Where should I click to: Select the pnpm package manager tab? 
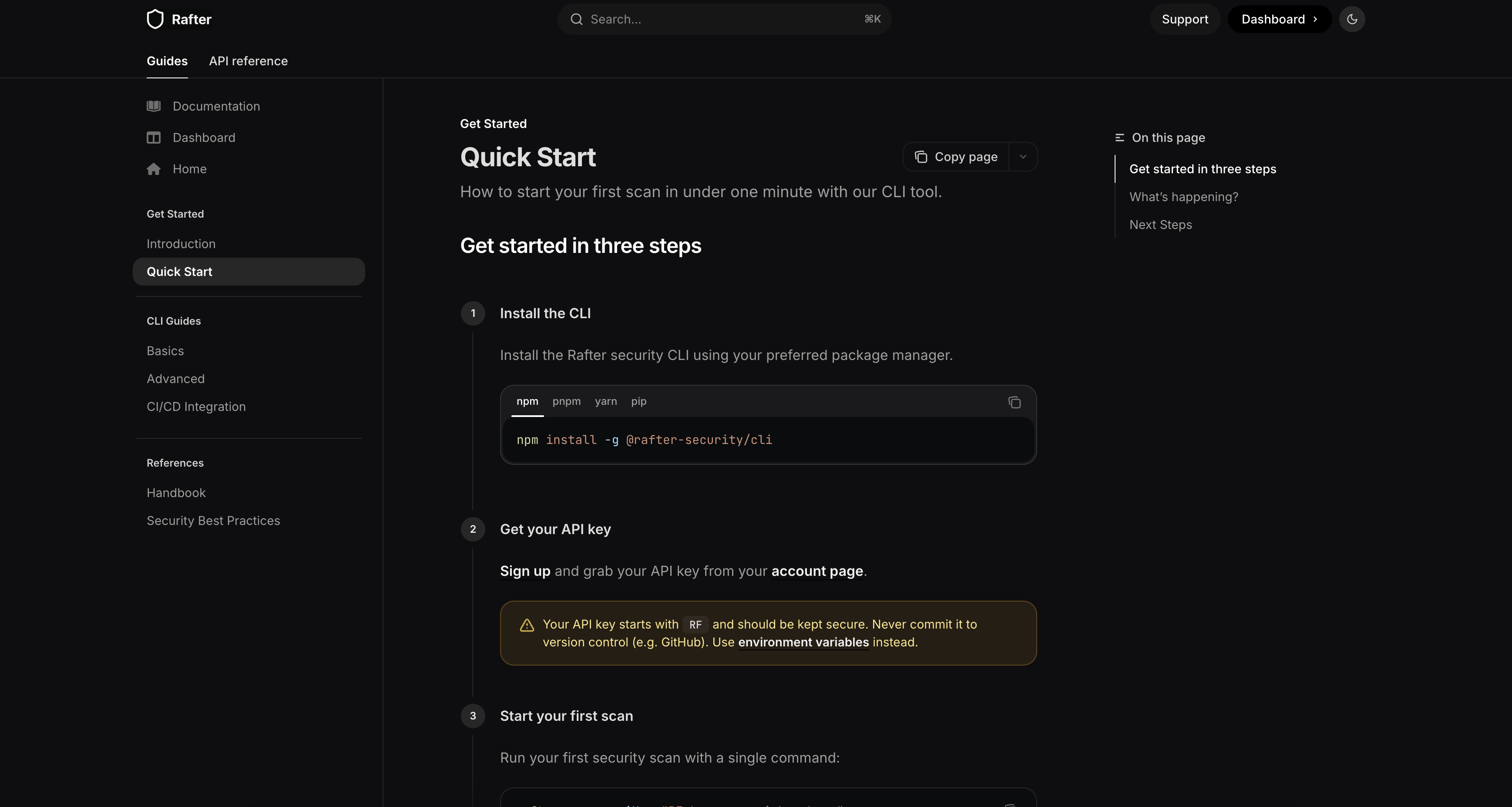pos(566,401)
